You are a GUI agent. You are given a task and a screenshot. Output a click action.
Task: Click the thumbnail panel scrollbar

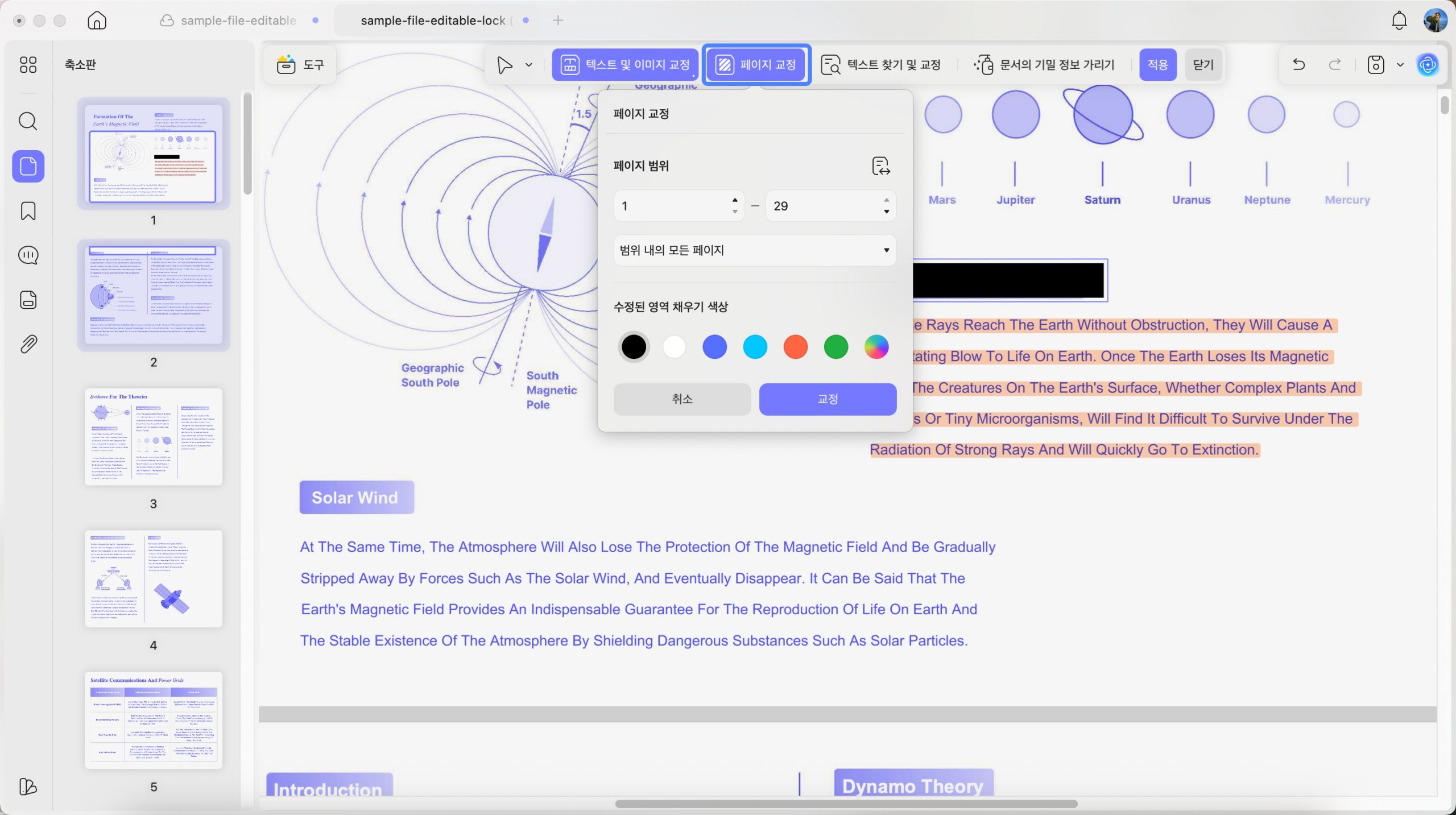tap(247, 143)
